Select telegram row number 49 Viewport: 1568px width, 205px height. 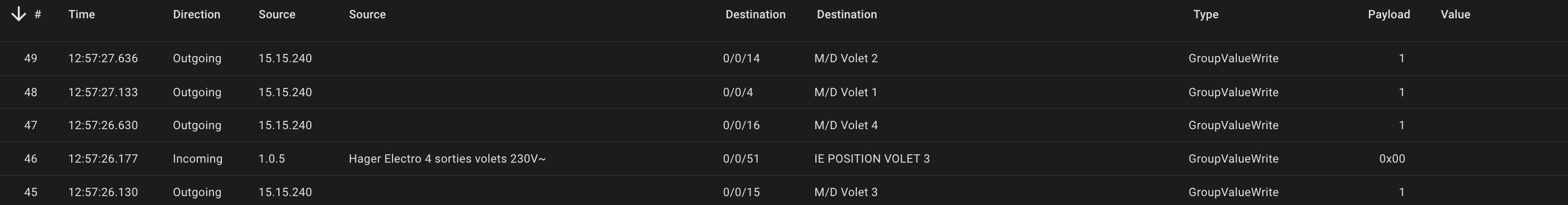(784, 59)
